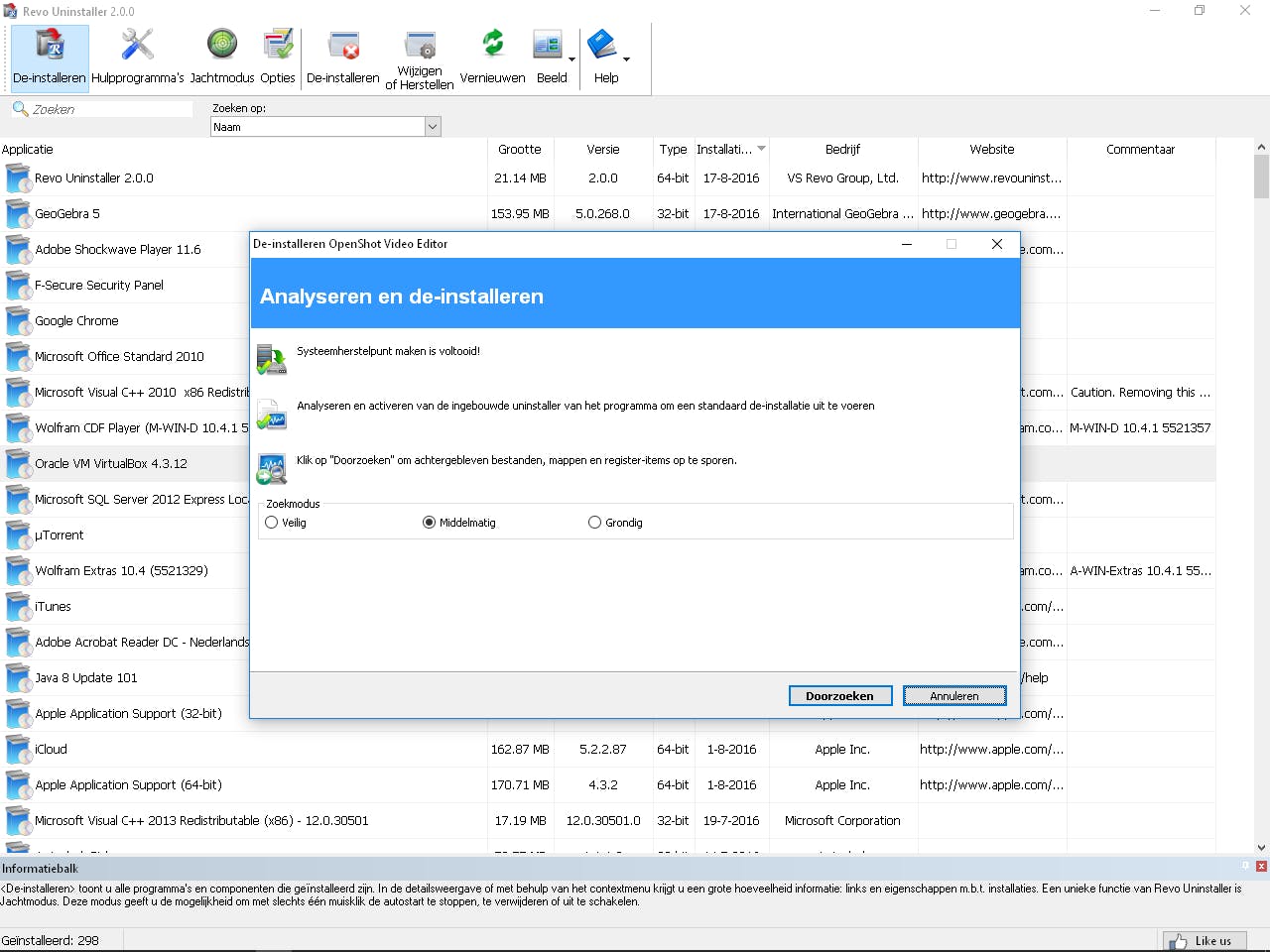Screen dimensions: 1270x952
Task: Click the scroll down arrow of program list
Action: (x=1261, y=848)
